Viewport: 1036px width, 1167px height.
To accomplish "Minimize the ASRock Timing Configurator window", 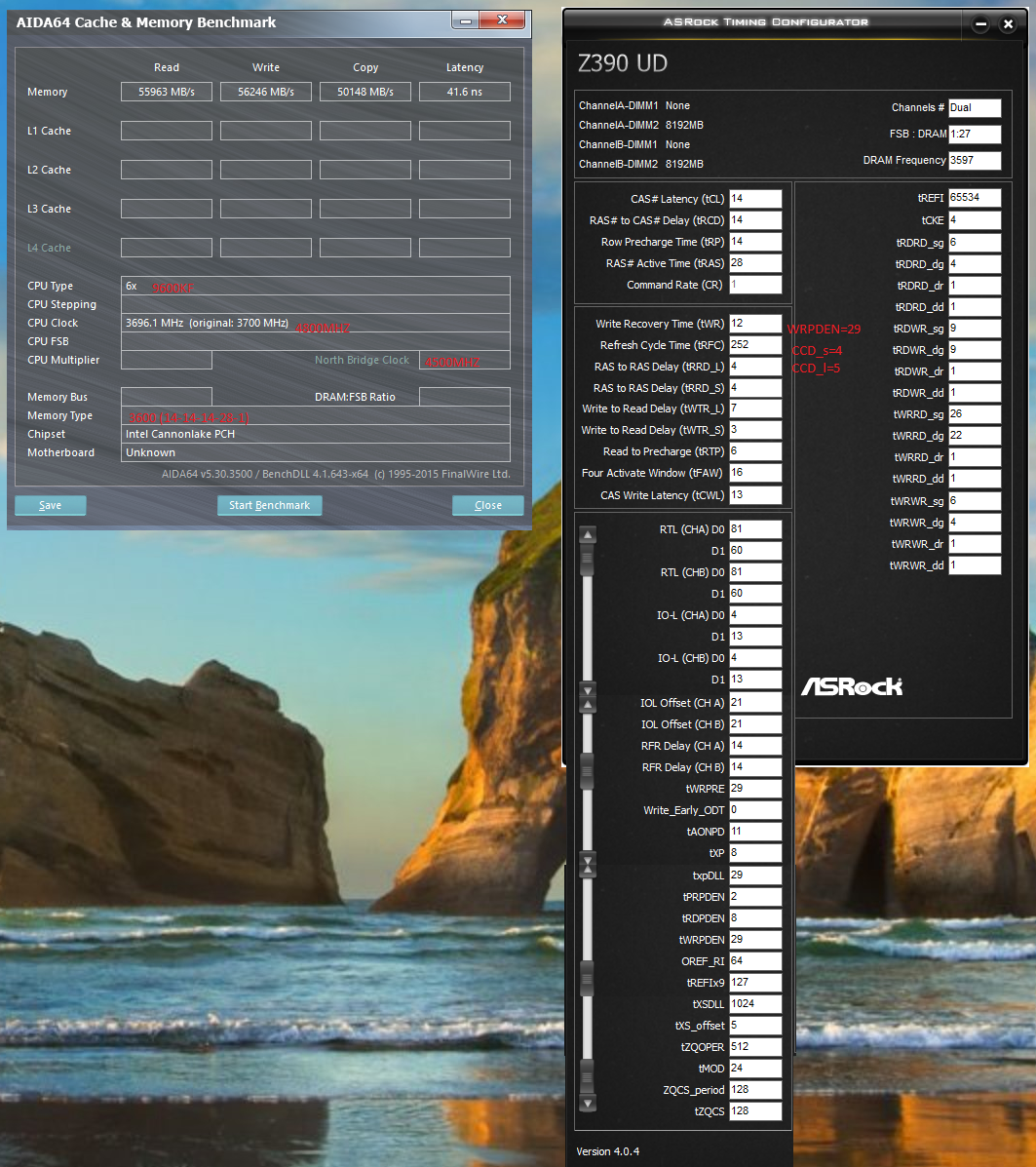I will (980, 23).
